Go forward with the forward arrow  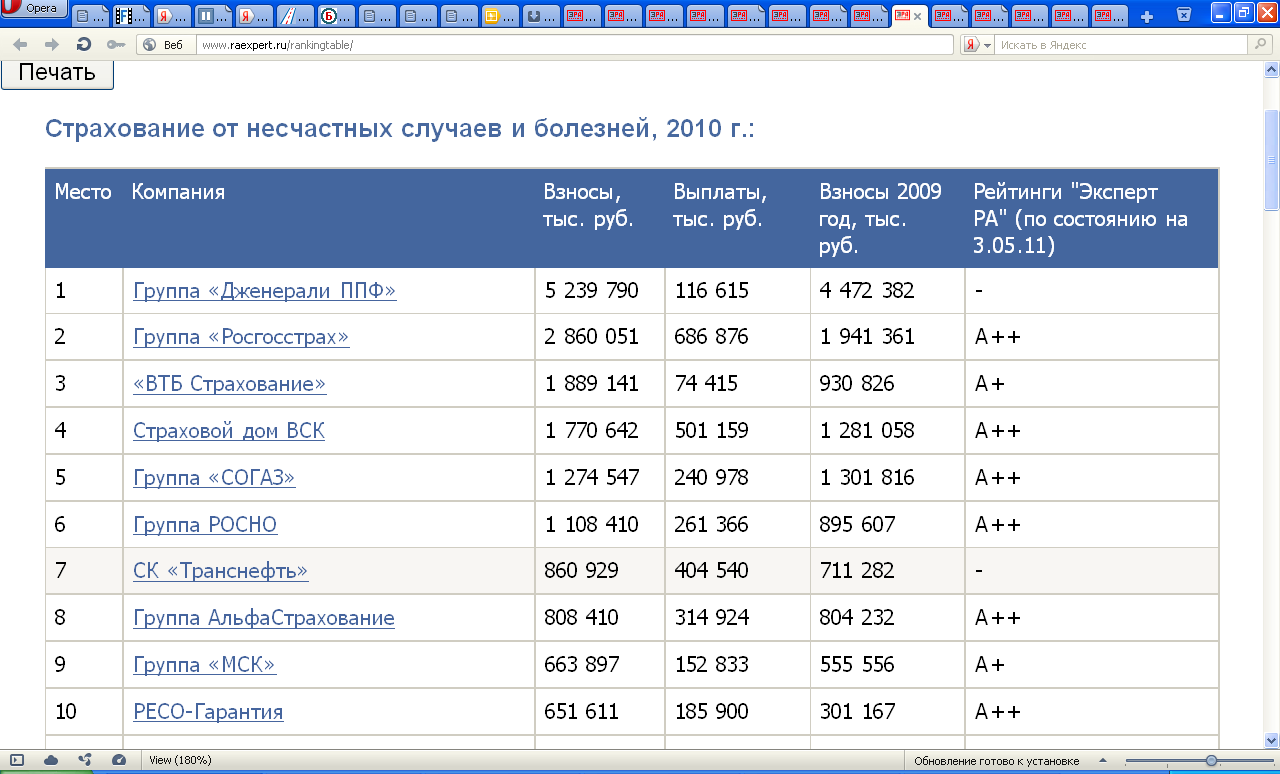coord(52,45)
